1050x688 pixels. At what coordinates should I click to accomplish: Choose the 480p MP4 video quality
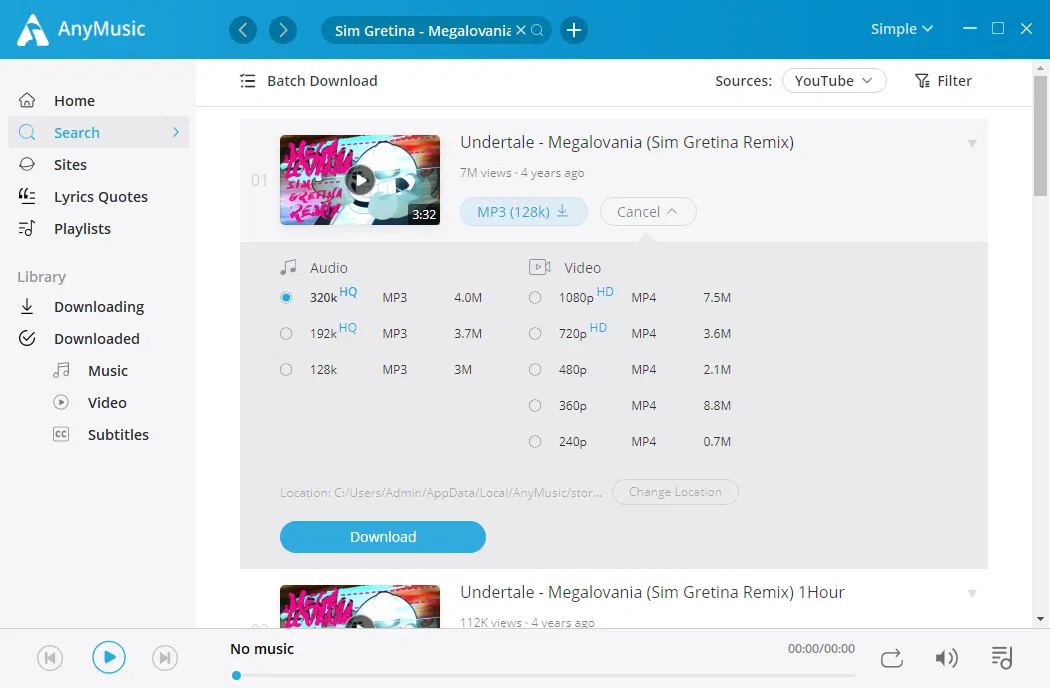[x=535, y=369]
